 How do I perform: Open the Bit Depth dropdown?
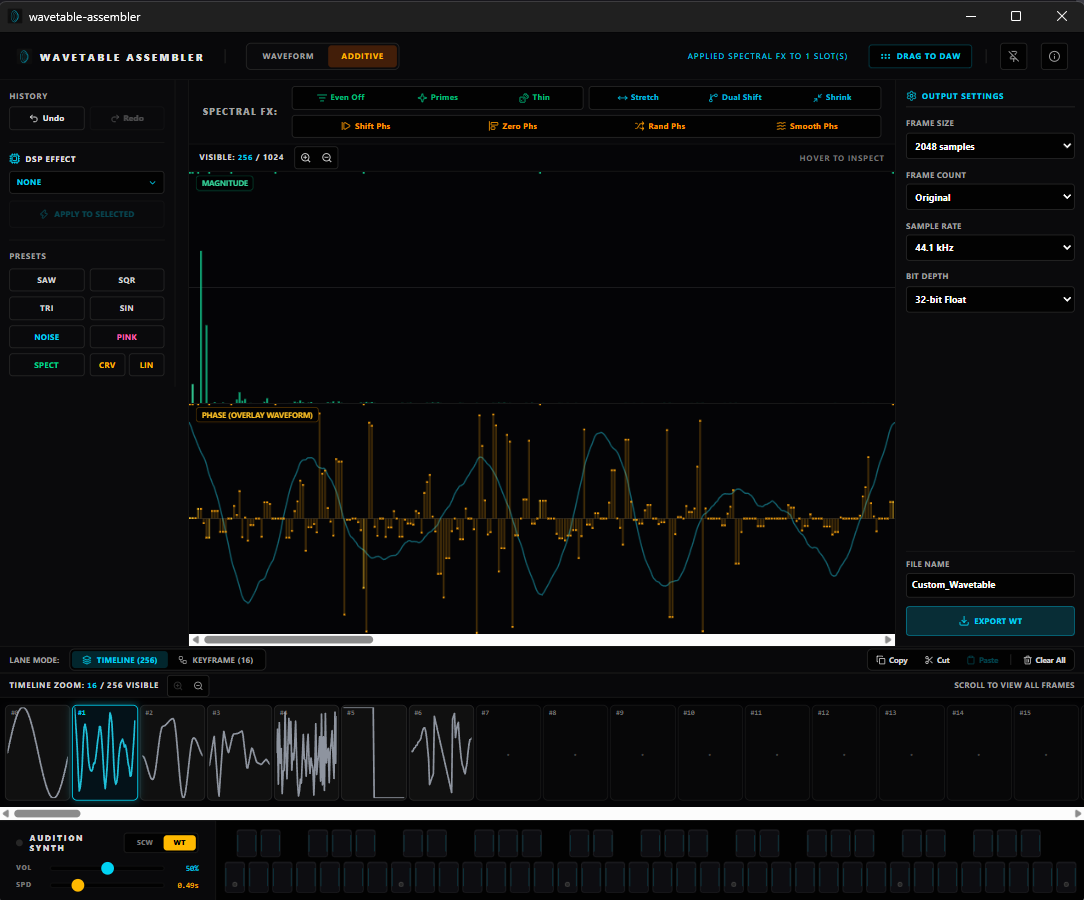[990, 299]
